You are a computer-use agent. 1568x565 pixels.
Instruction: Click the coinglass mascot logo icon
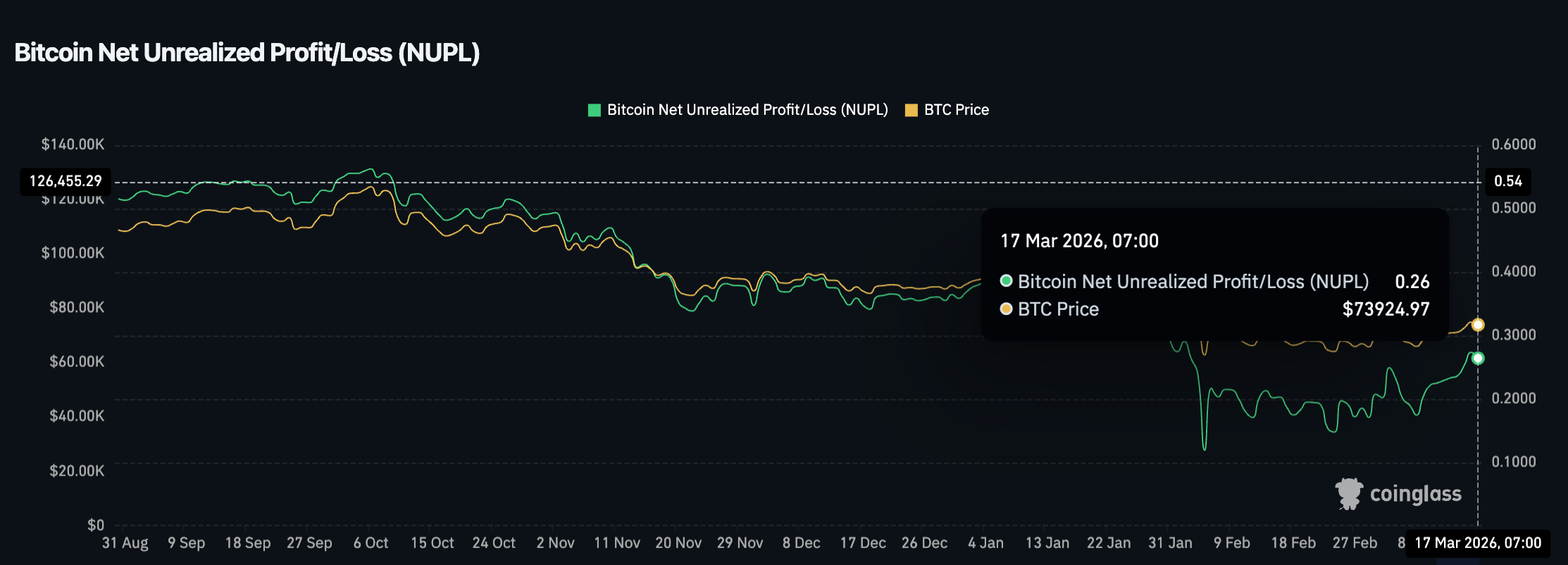tap(1349, 494)
